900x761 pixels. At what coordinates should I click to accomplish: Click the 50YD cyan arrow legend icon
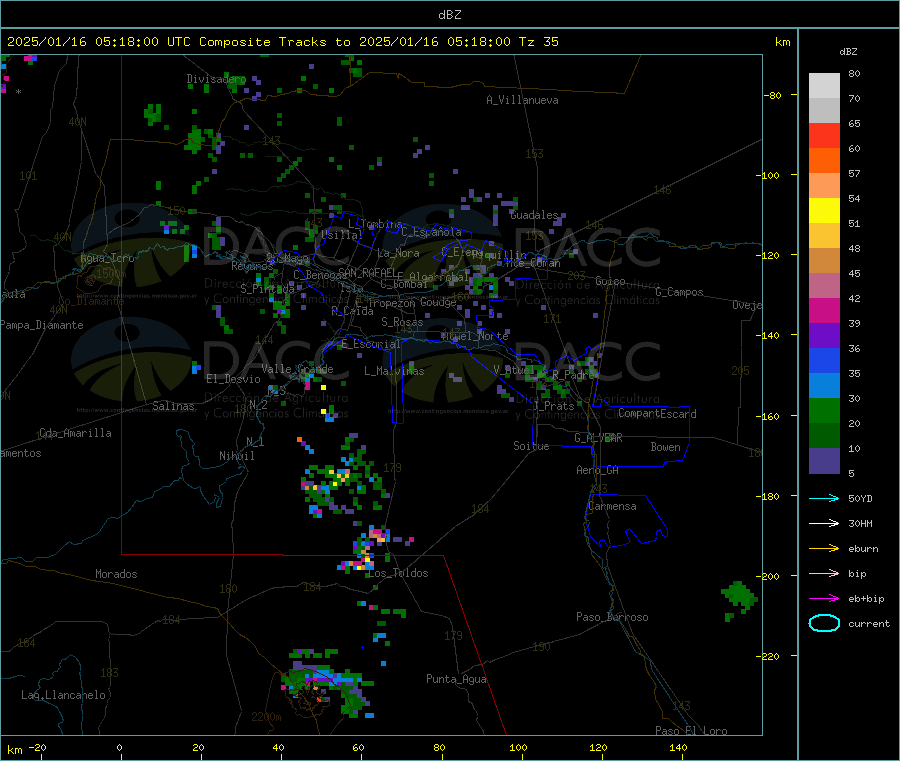click(x=824, y=498)
